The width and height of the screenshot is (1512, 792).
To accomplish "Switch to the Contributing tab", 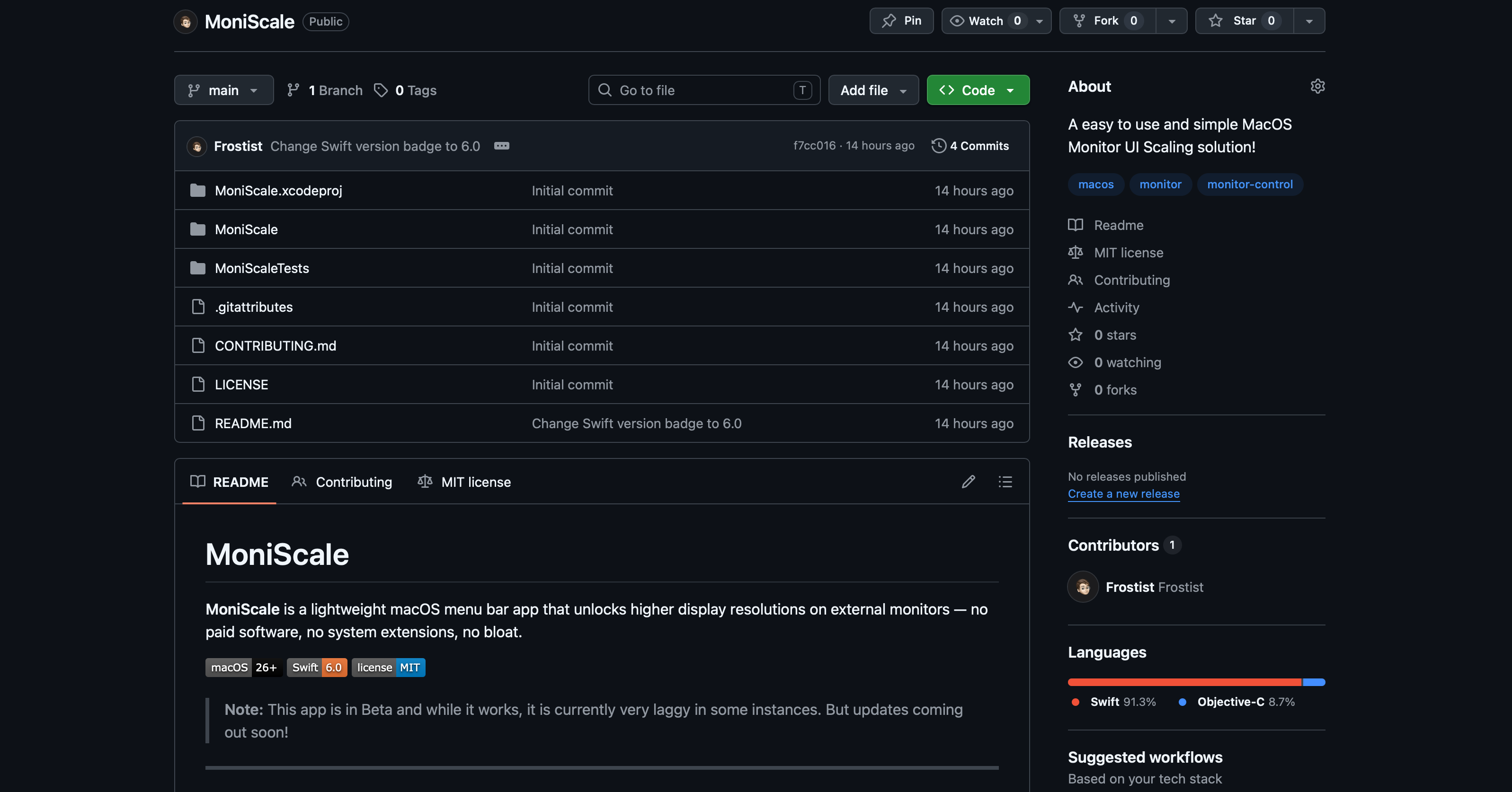I will tap(342, 482).
